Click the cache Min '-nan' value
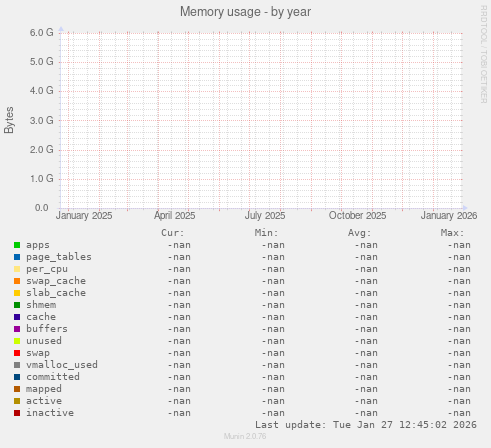 point(273,317)
